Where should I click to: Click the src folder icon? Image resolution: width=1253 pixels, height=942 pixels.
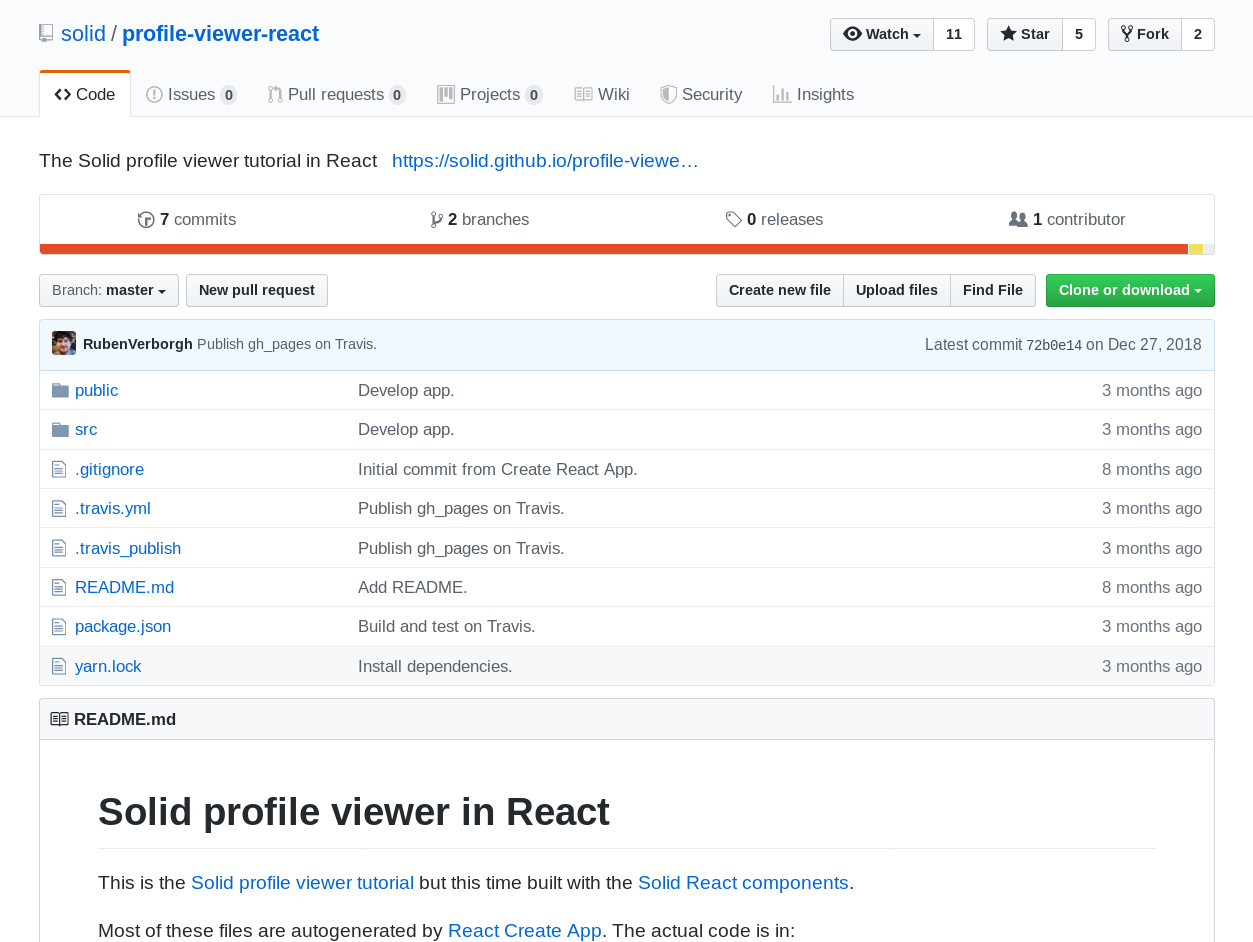[x=60, y=430]
